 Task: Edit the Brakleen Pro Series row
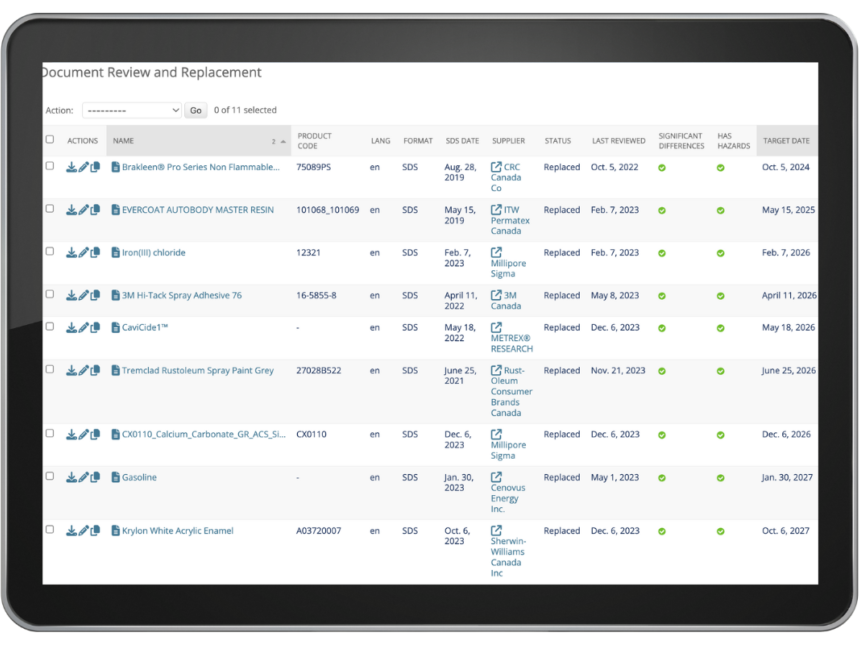pyautogui.click(x=83, y=167)
